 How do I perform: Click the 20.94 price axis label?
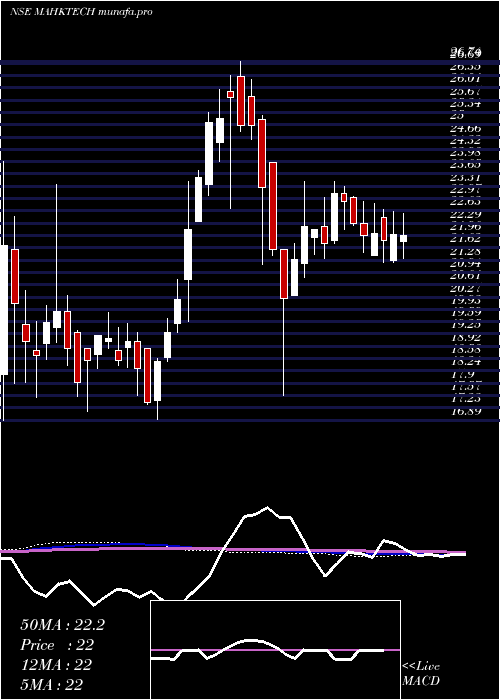(x=466, y=264)
